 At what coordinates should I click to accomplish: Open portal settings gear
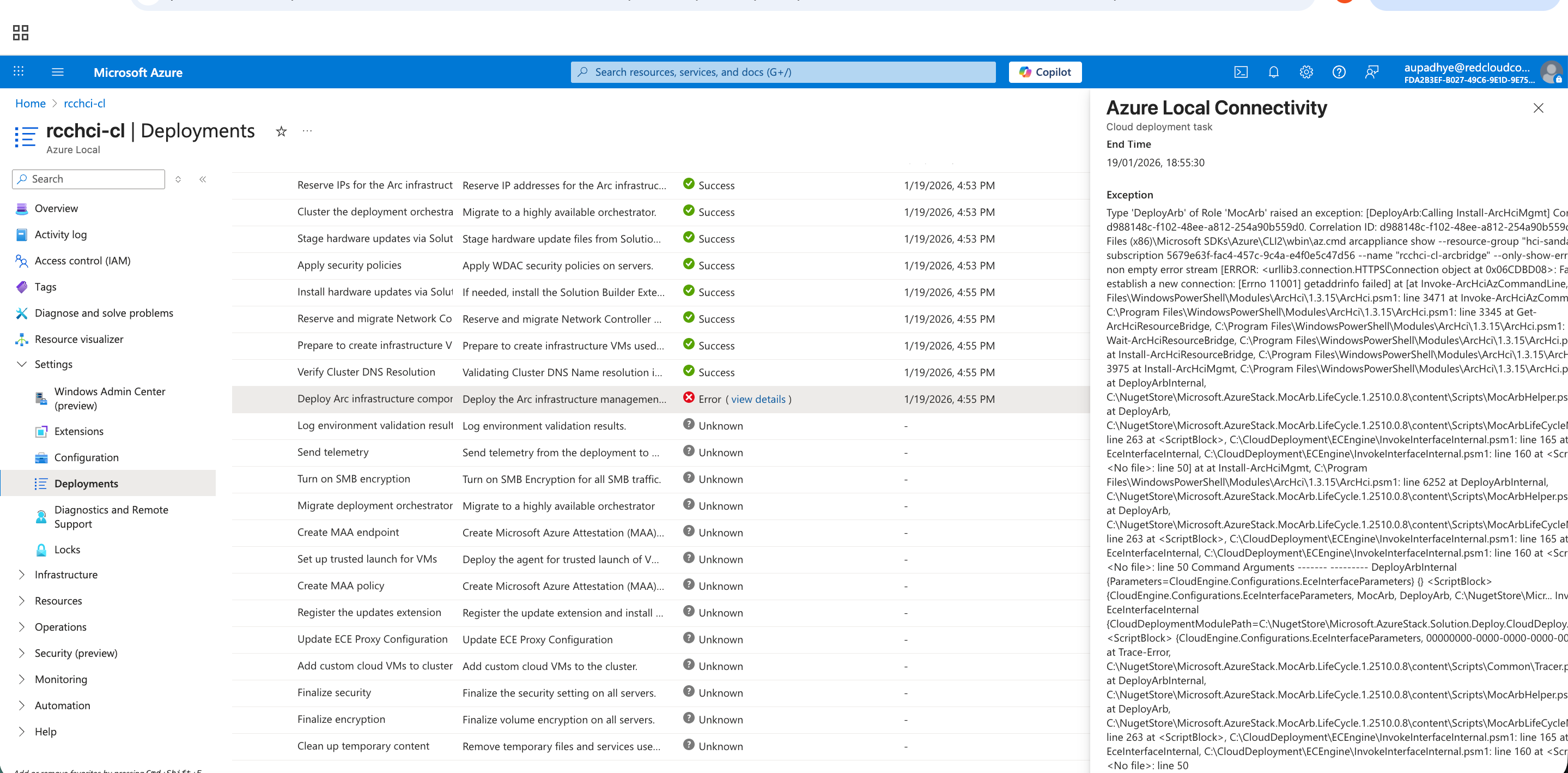point(1306,72)
